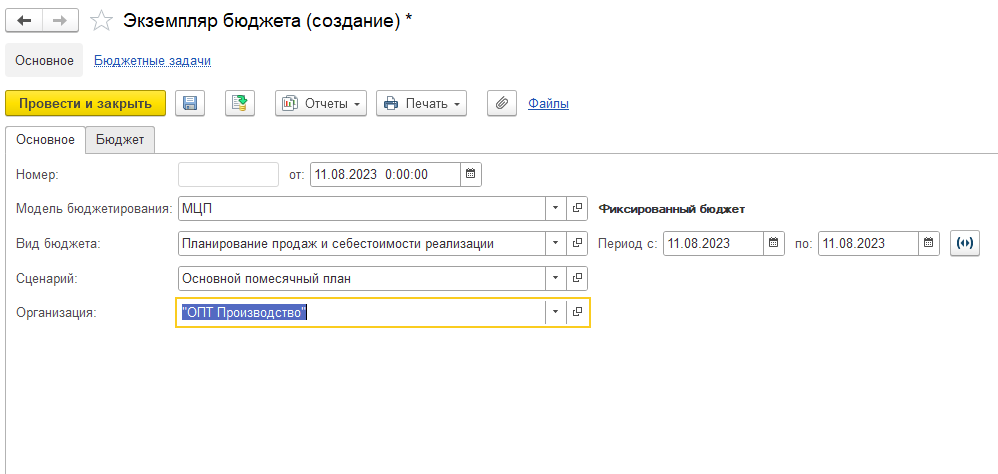Viewport: 998px width, 474px height.
Task: Open the calendar for the document date
Action: tap(471, 174)
